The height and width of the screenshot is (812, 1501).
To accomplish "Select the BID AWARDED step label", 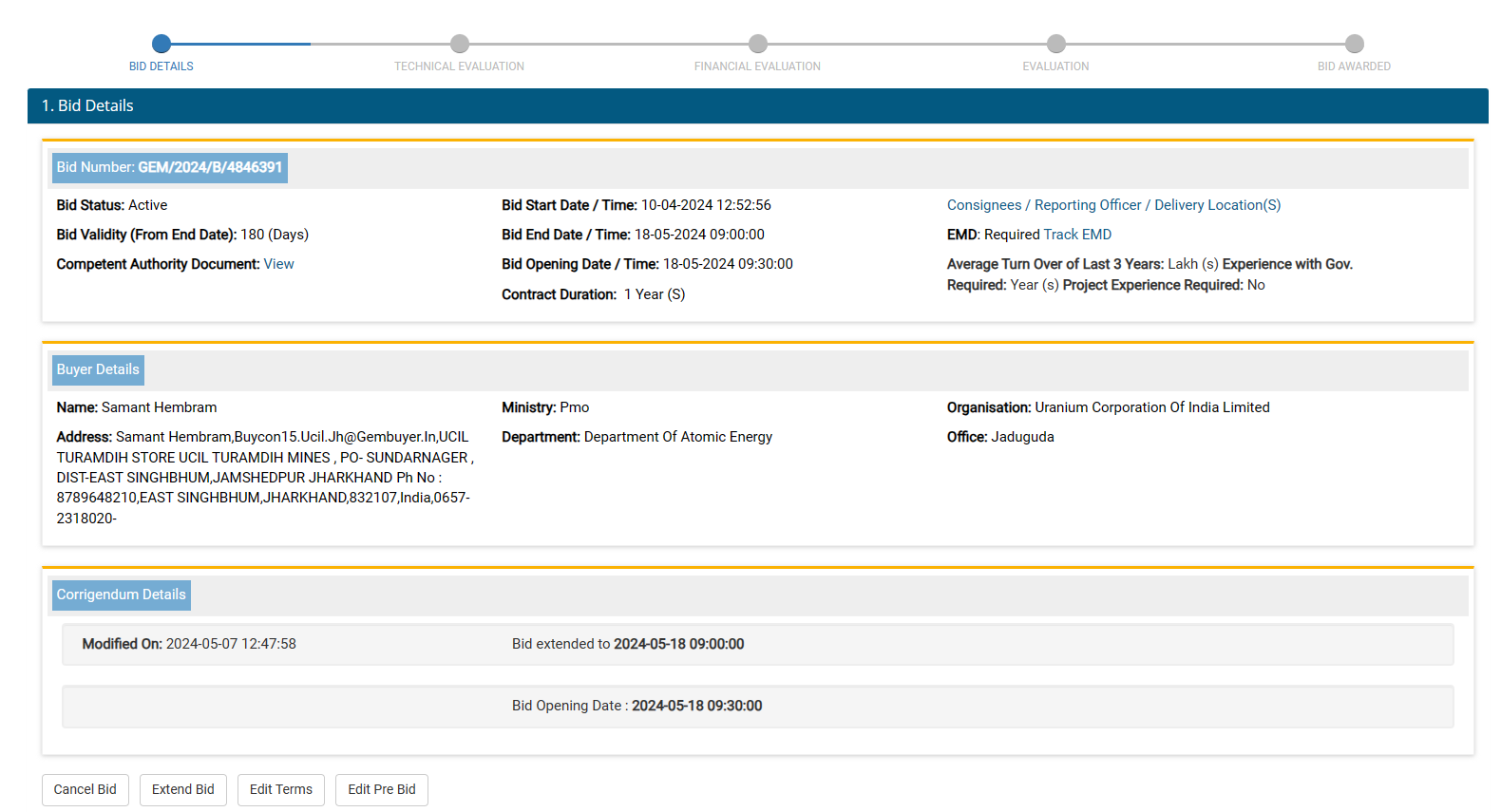I will [x=1355, y=66].
